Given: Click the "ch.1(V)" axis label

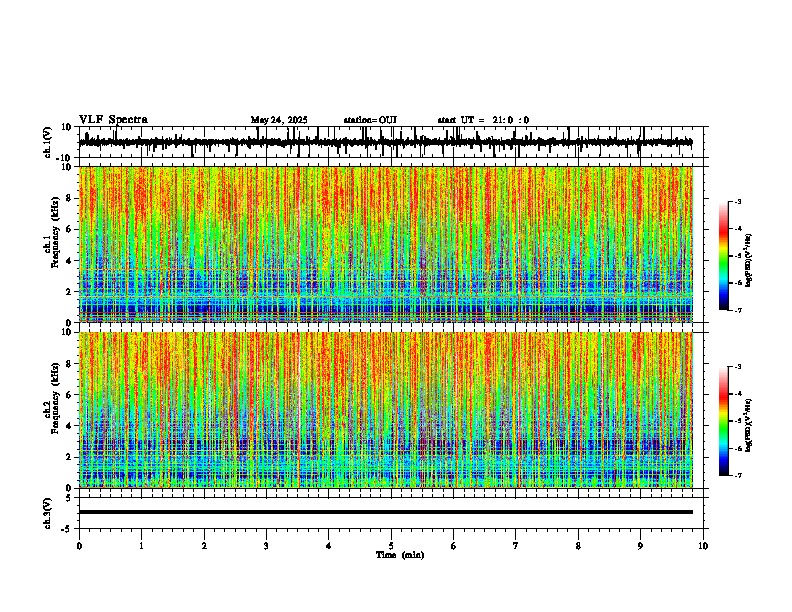Looking at the screenshot, I should click(48, 142).
